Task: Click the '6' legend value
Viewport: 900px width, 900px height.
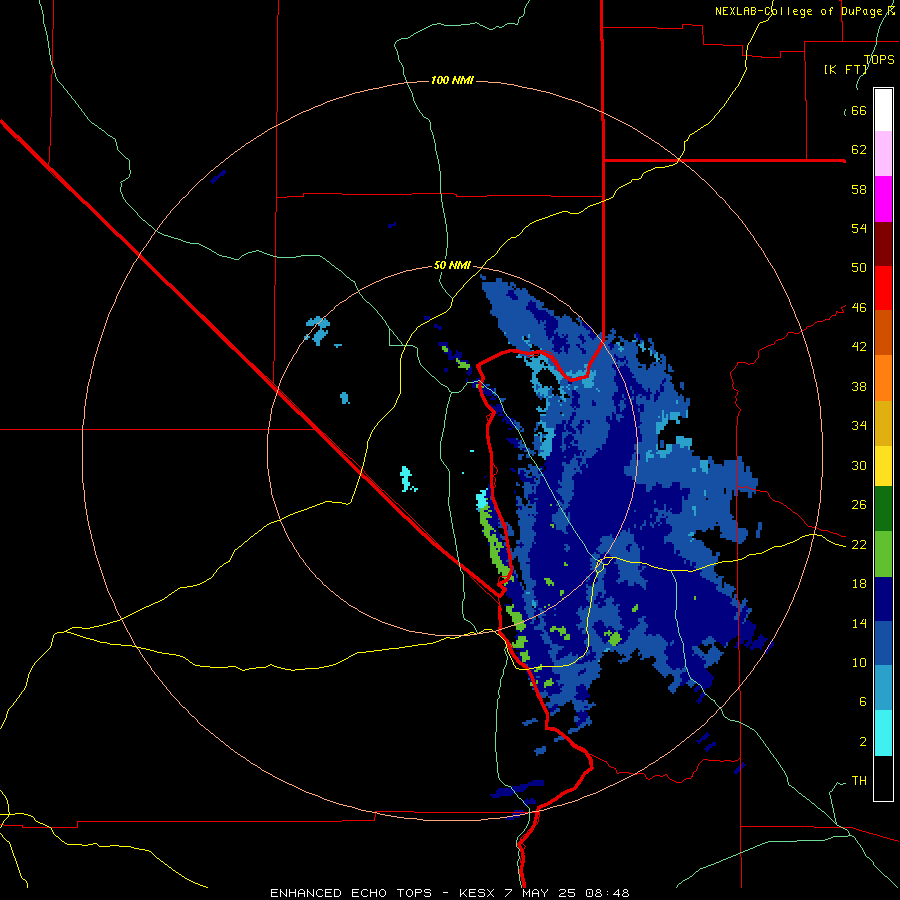Action: [863, 701]
